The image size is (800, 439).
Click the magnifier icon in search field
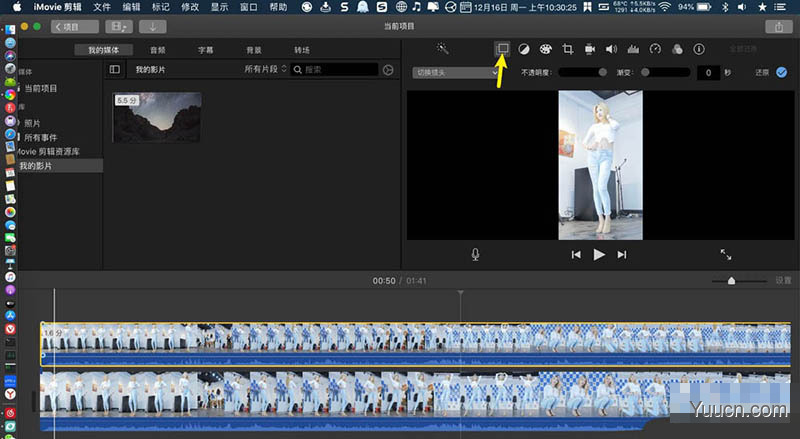tap(297, 70)
